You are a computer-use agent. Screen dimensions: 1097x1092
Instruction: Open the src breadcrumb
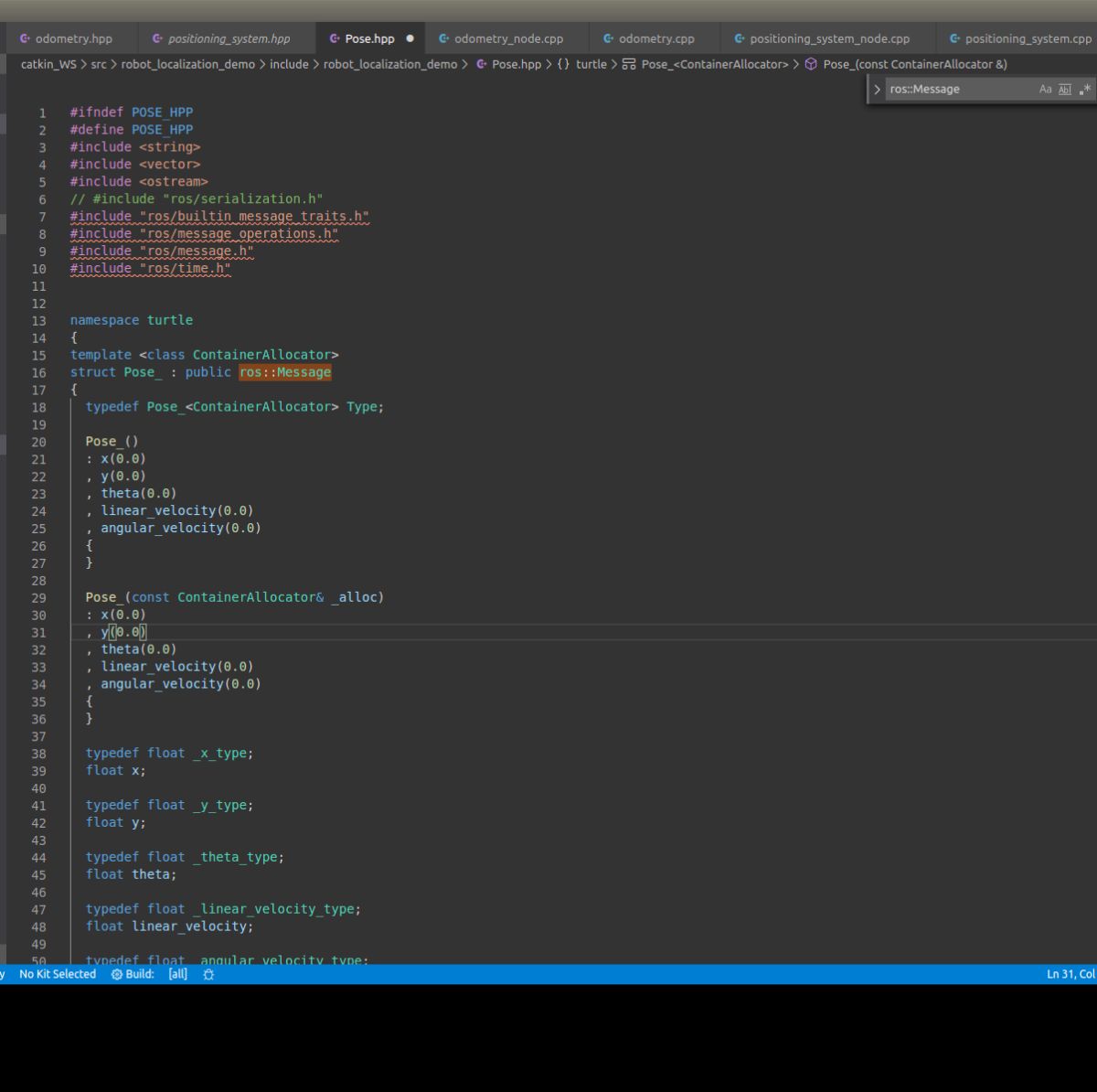point(99,64)
